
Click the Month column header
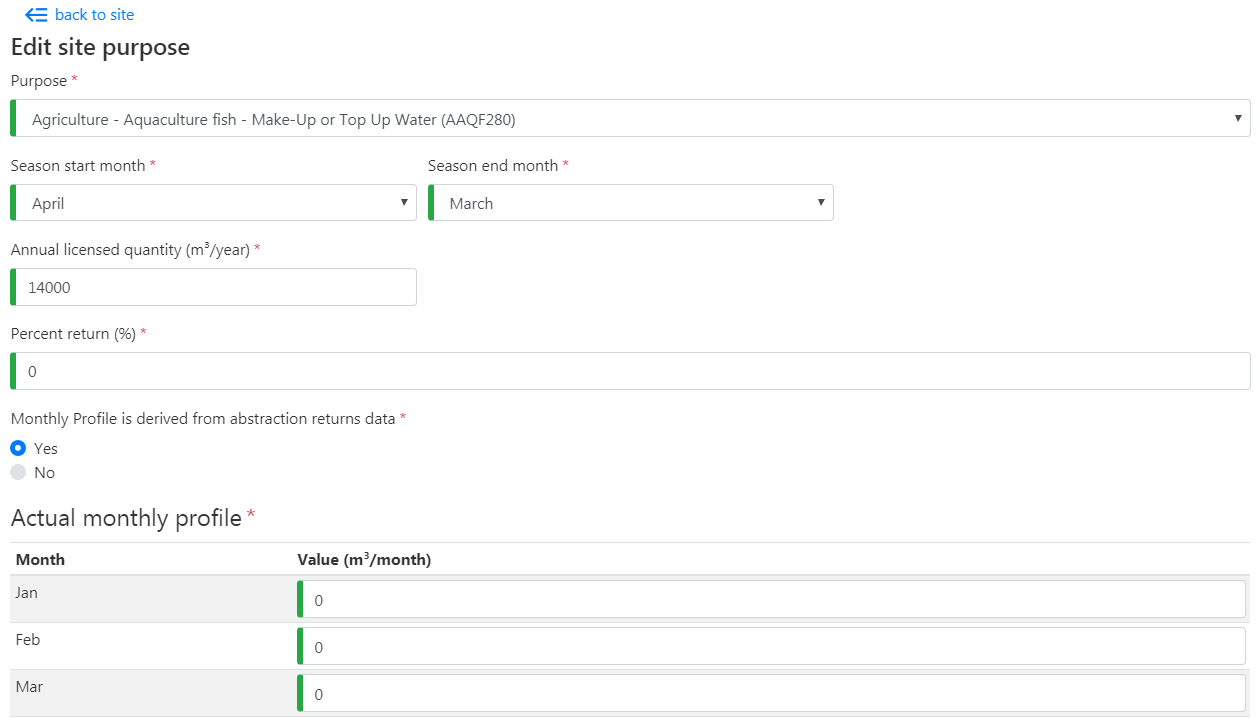tap(40, 560)
